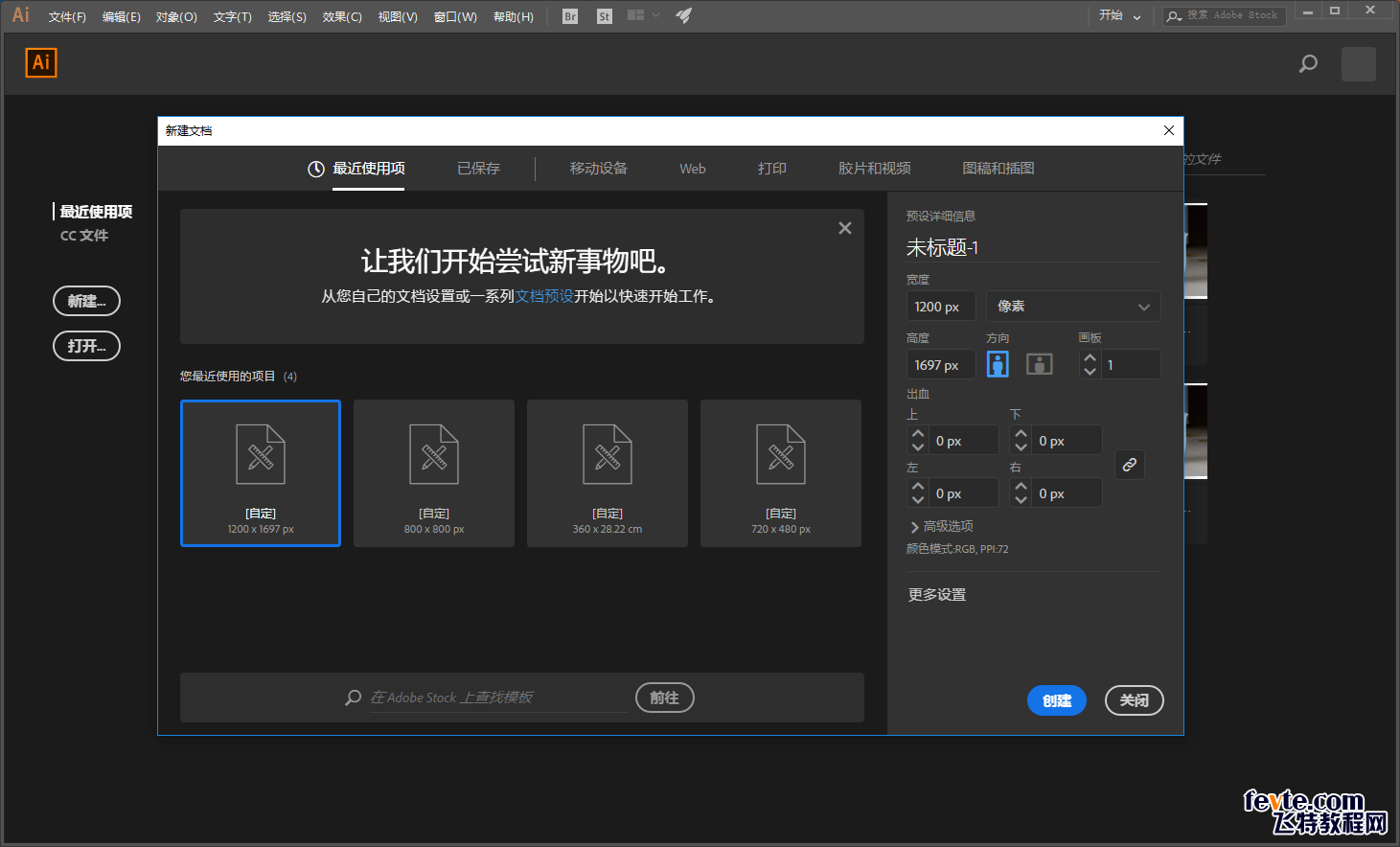This screenshot has width=1400, height=847.
Task: Click the Adobe Stock template search magnifier
Action: click(x=354, y=698)
